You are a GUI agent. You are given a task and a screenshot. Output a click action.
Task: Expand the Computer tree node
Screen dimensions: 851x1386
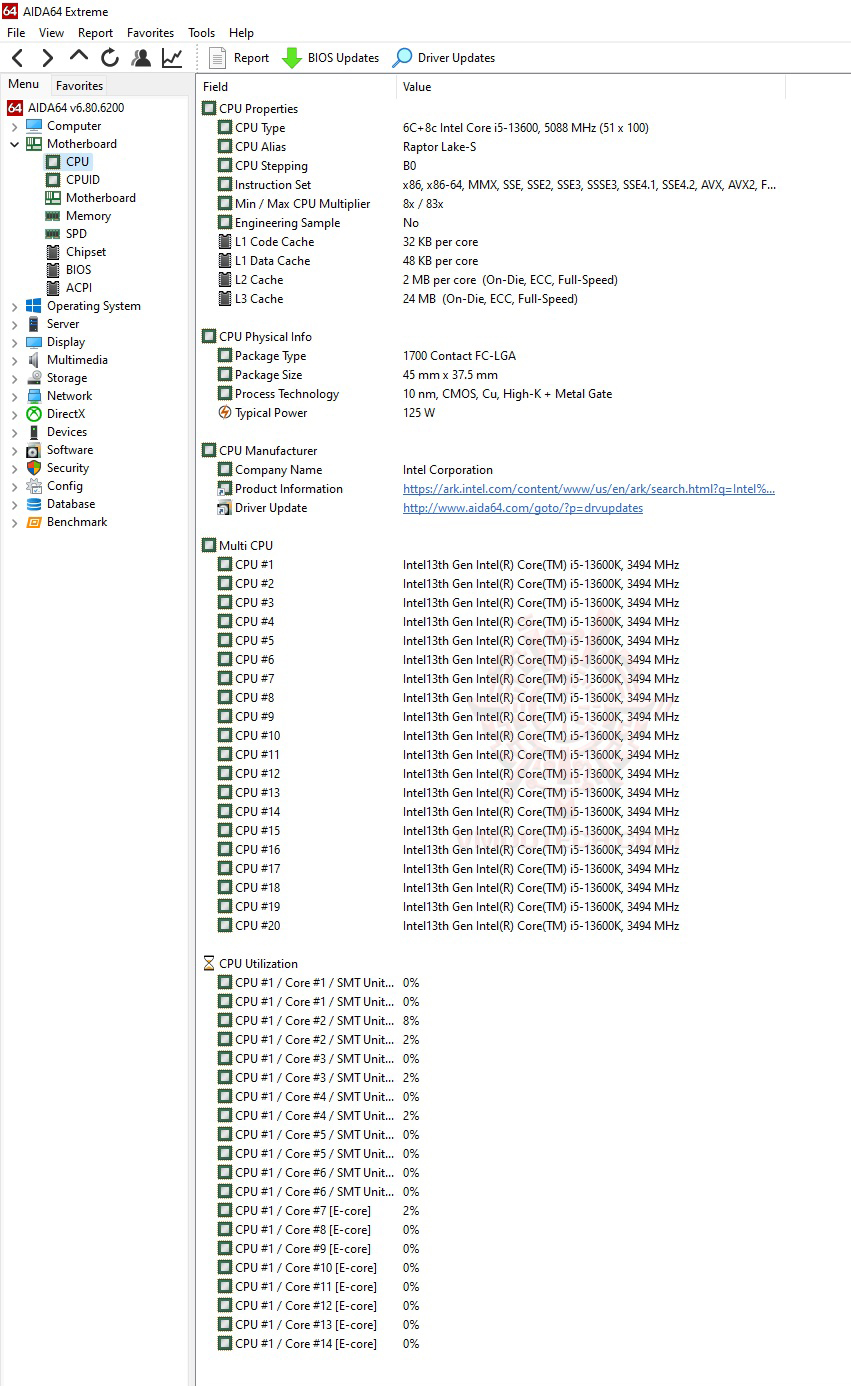pyautogui.click(x=14, y=126)
